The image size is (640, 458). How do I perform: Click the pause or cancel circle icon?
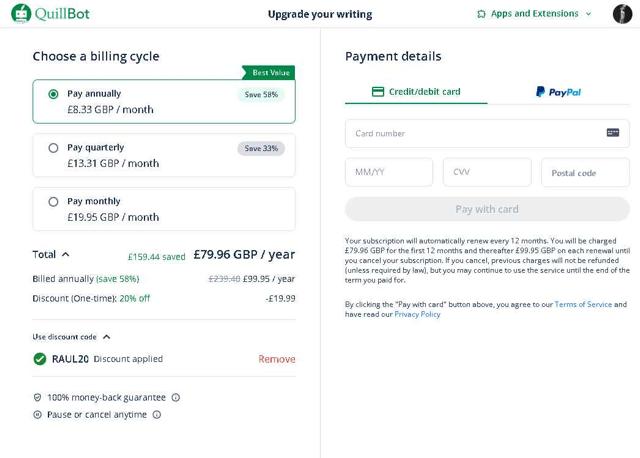(38, 414)
